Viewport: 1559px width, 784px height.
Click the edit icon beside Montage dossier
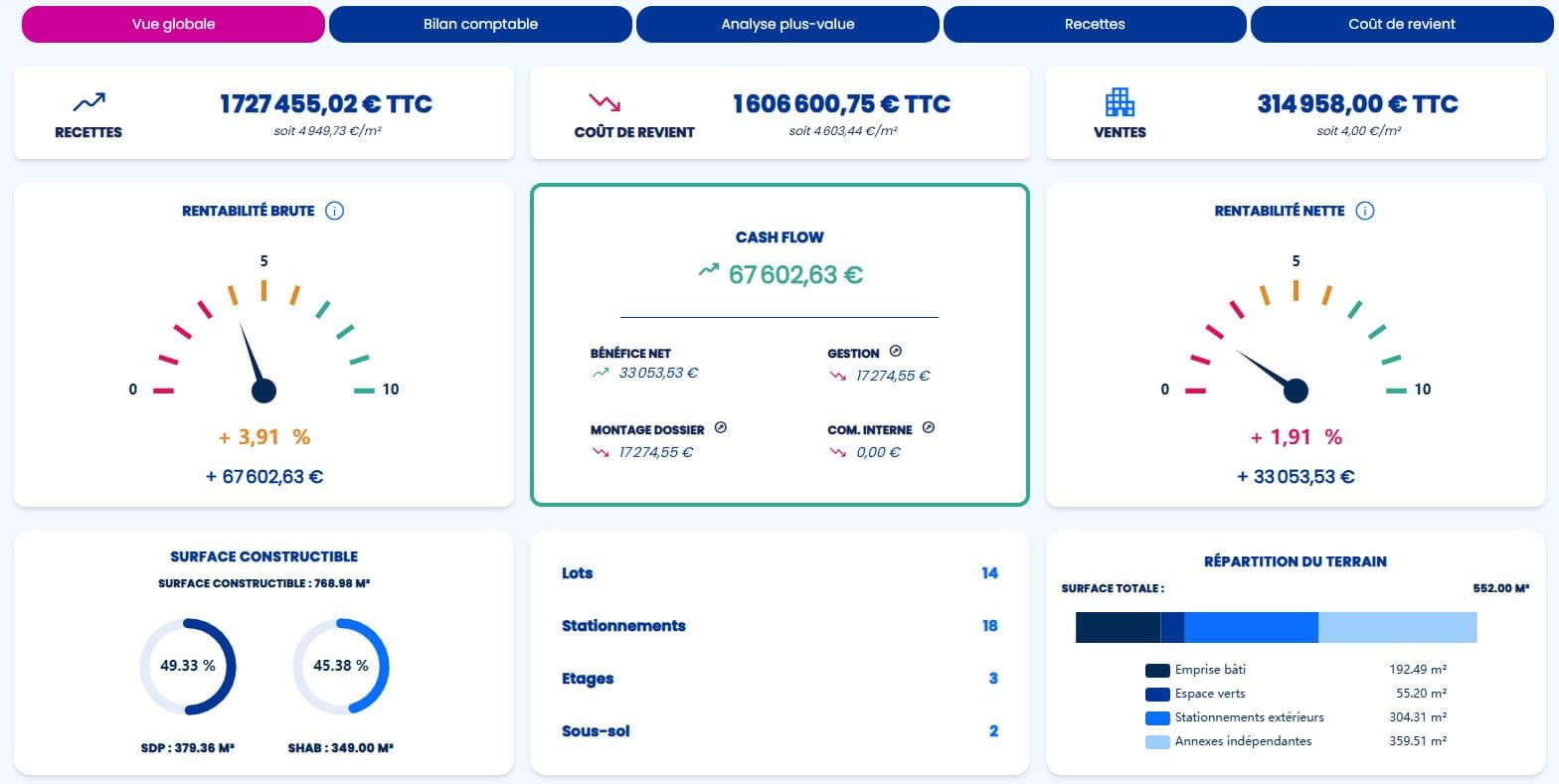(x=721, y=428)
